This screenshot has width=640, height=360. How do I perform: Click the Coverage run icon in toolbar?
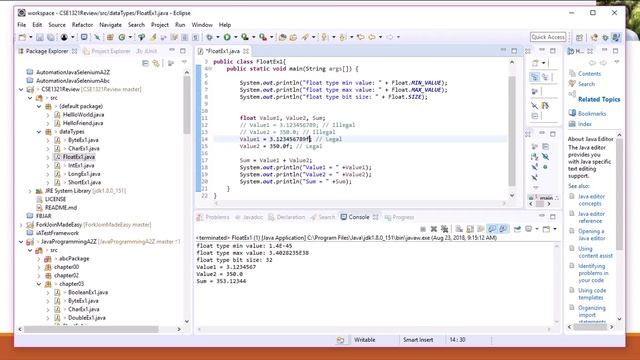[x=245, y=37]
